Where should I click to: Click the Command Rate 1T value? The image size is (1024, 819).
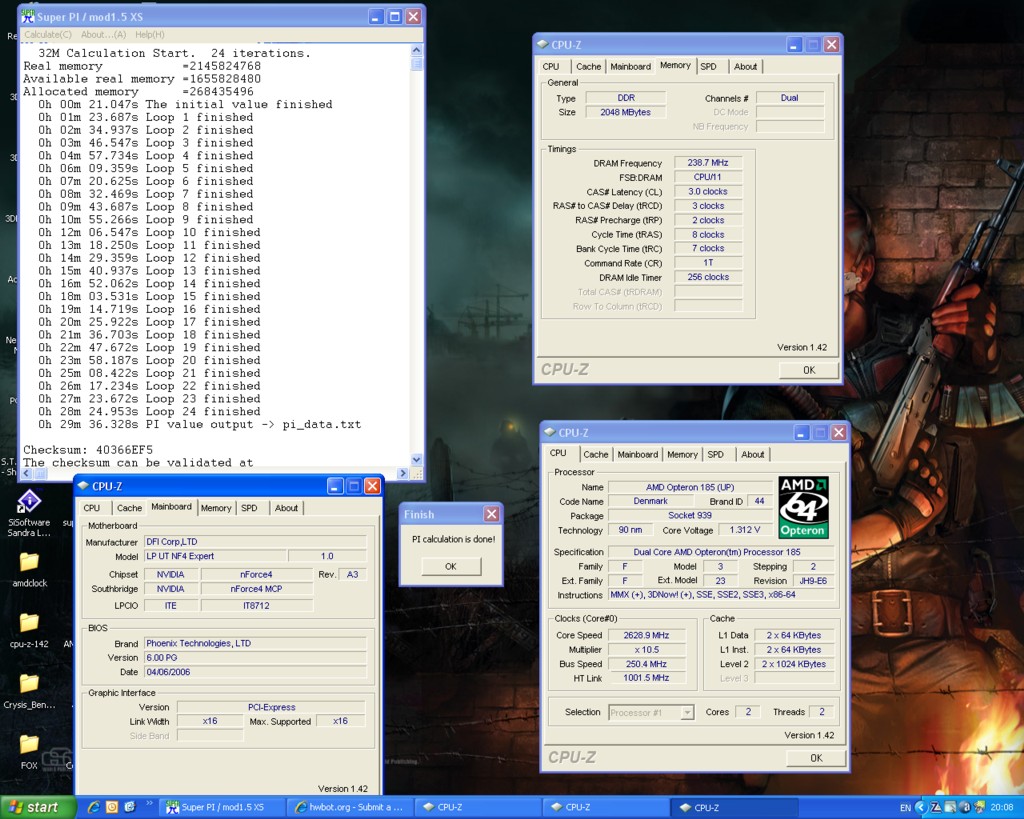point(708,263)
